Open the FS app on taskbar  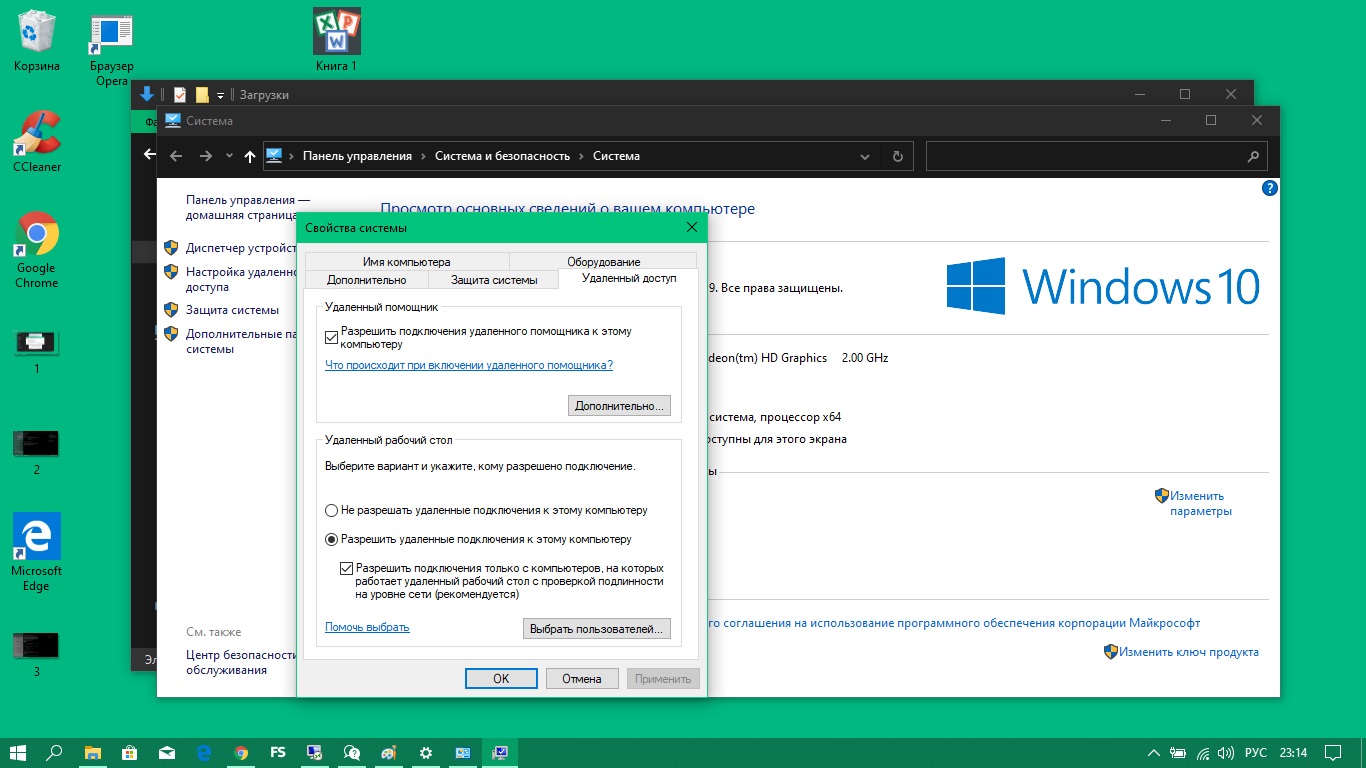[x=278, y=752]
